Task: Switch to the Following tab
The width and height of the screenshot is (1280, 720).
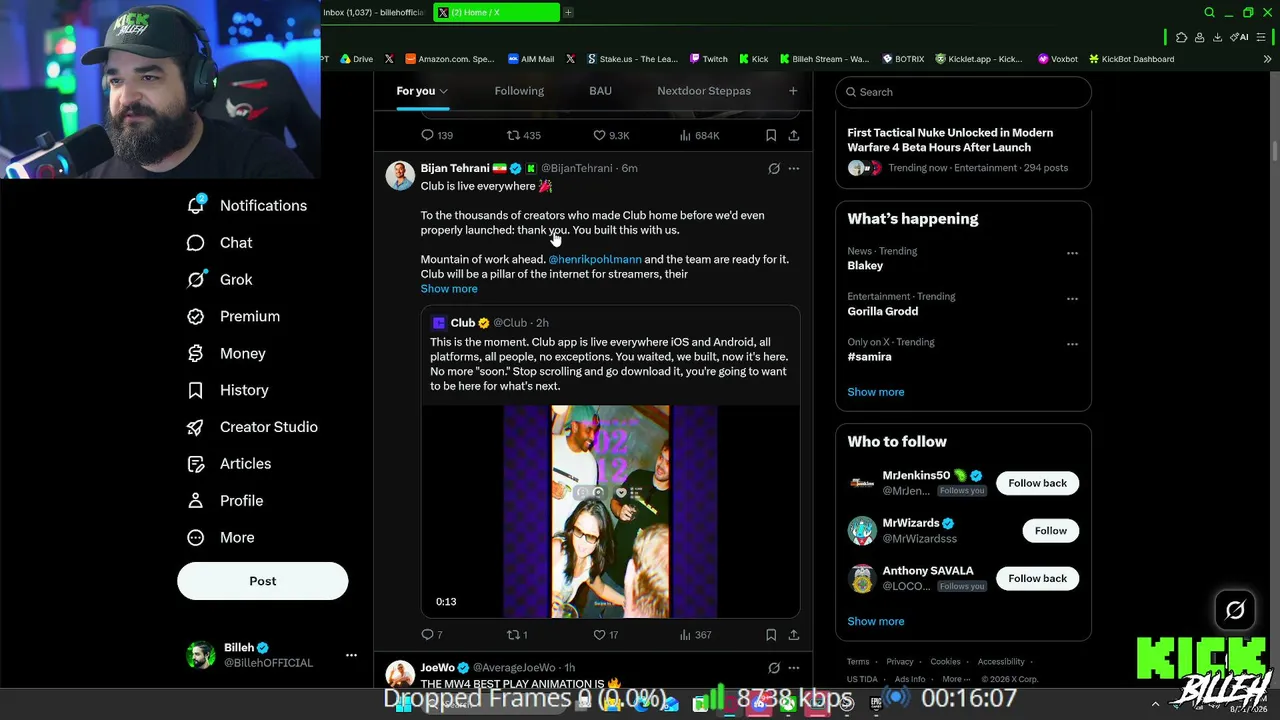Action: pos(519,91)
